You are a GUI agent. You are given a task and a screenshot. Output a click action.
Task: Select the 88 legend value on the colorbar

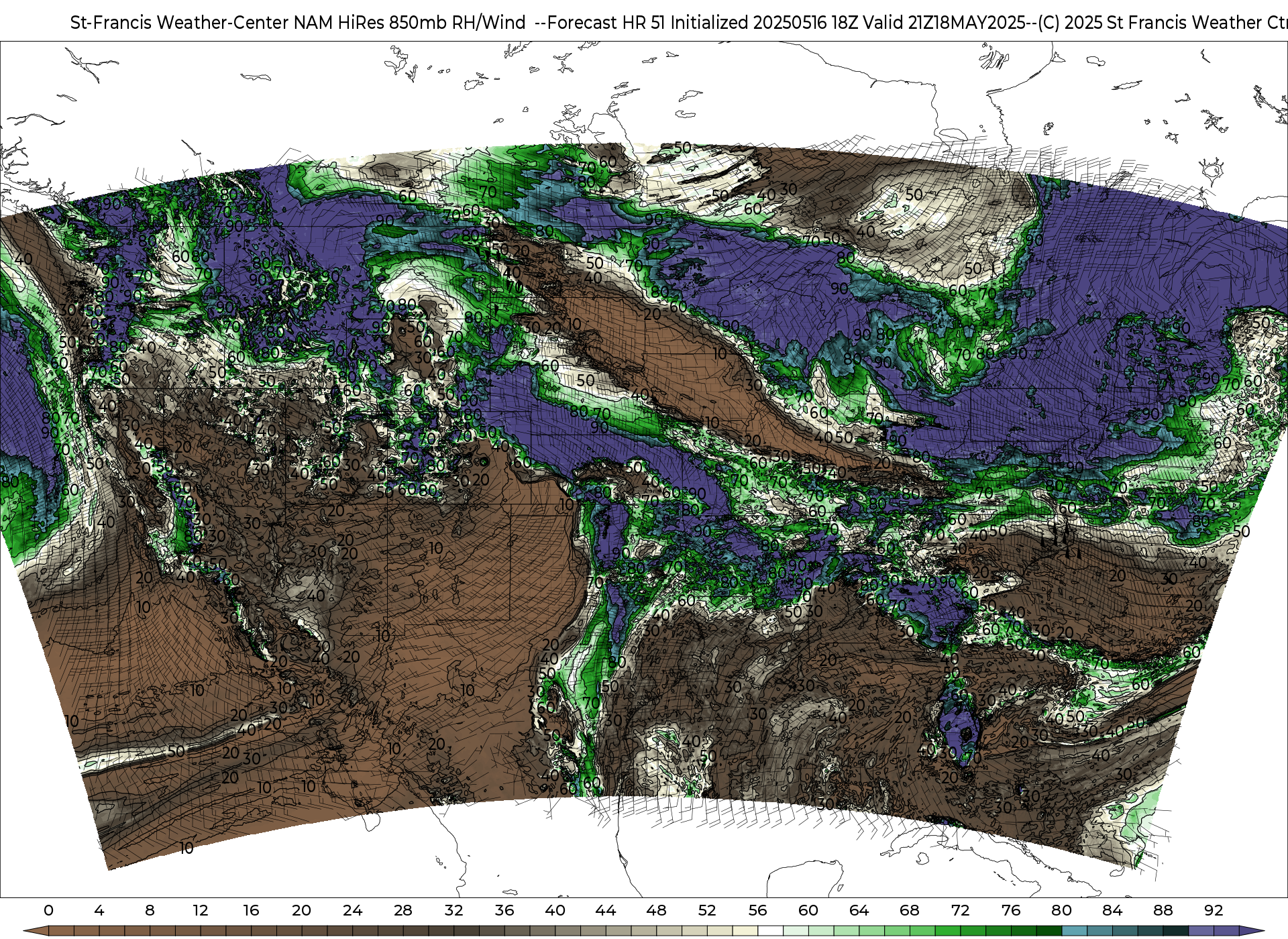point(1163,910)
